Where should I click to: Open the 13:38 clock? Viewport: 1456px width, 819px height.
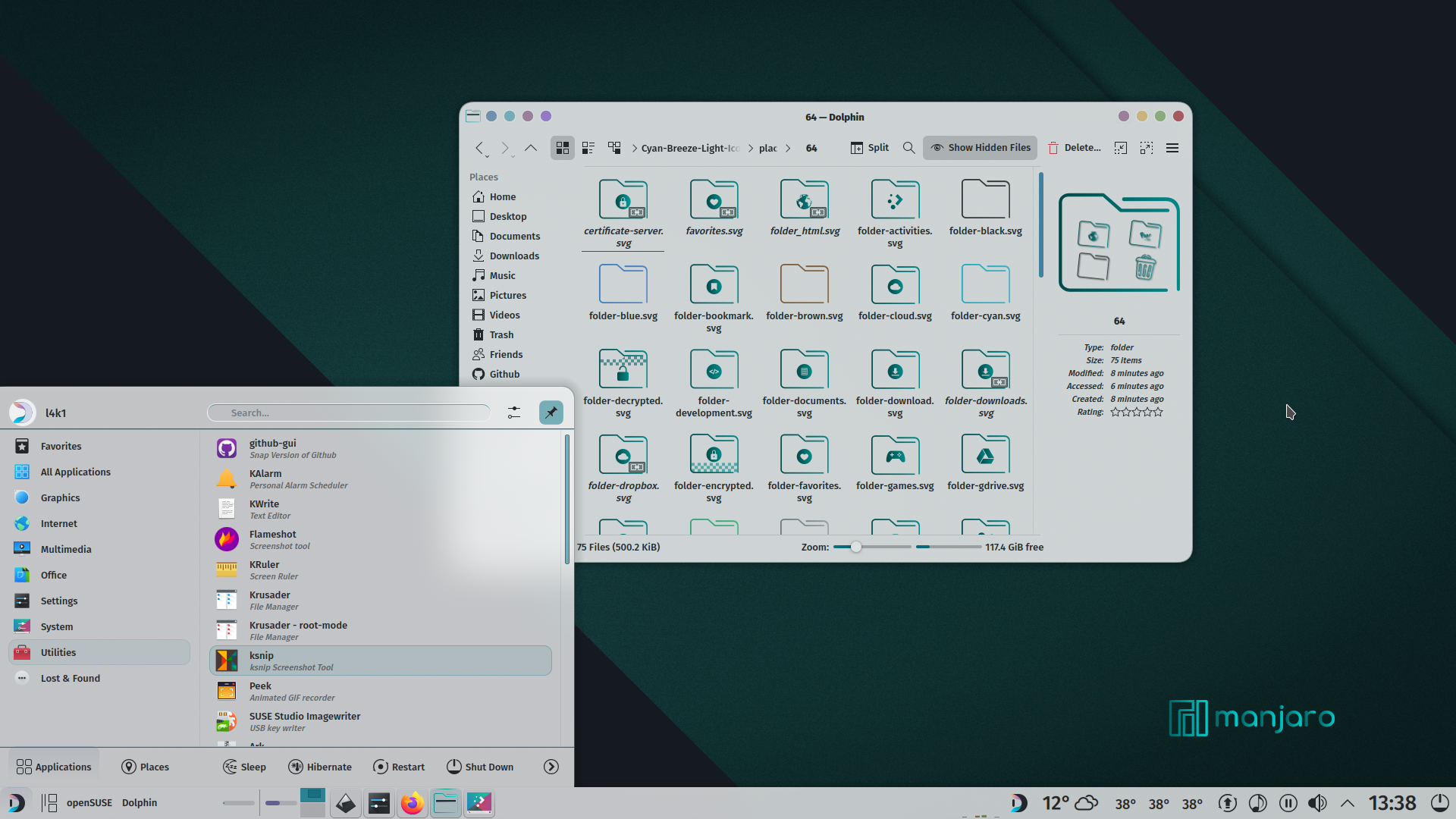click(x=1392, y=803)
